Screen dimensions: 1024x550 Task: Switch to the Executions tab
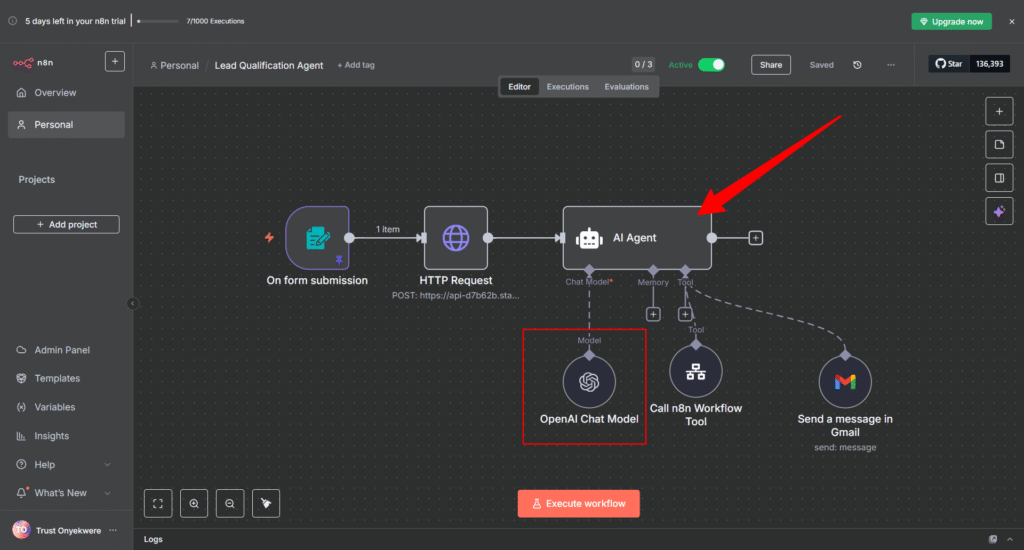click(567, 87)
